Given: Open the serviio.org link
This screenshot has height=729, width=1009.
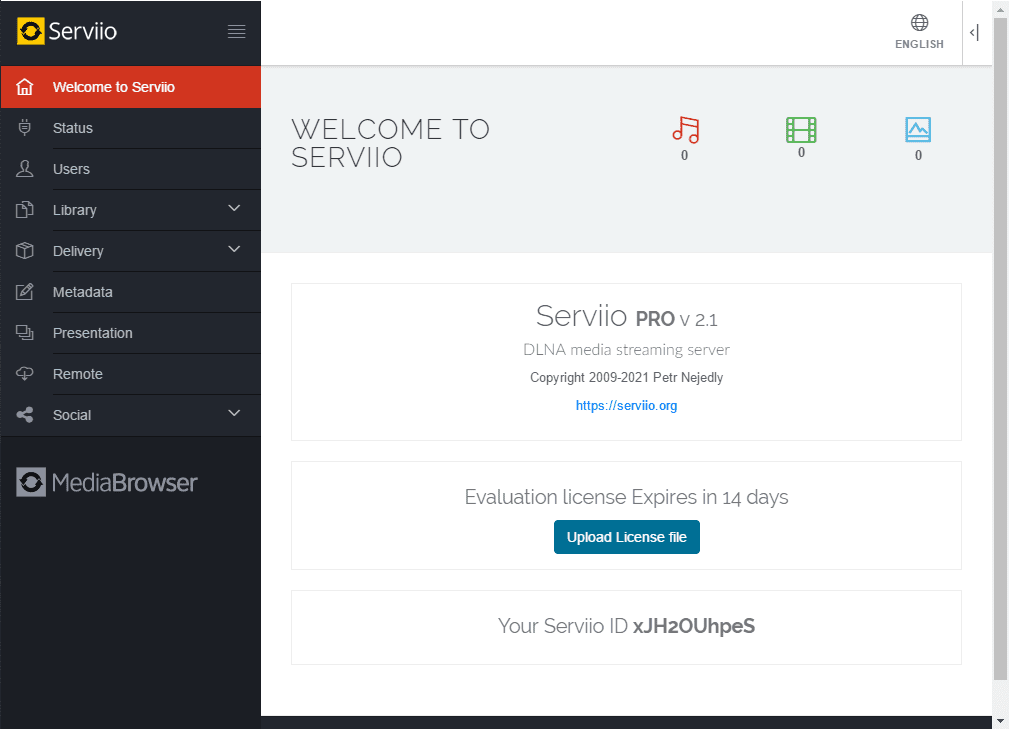Looking at the screenshot, I should 626,406.
